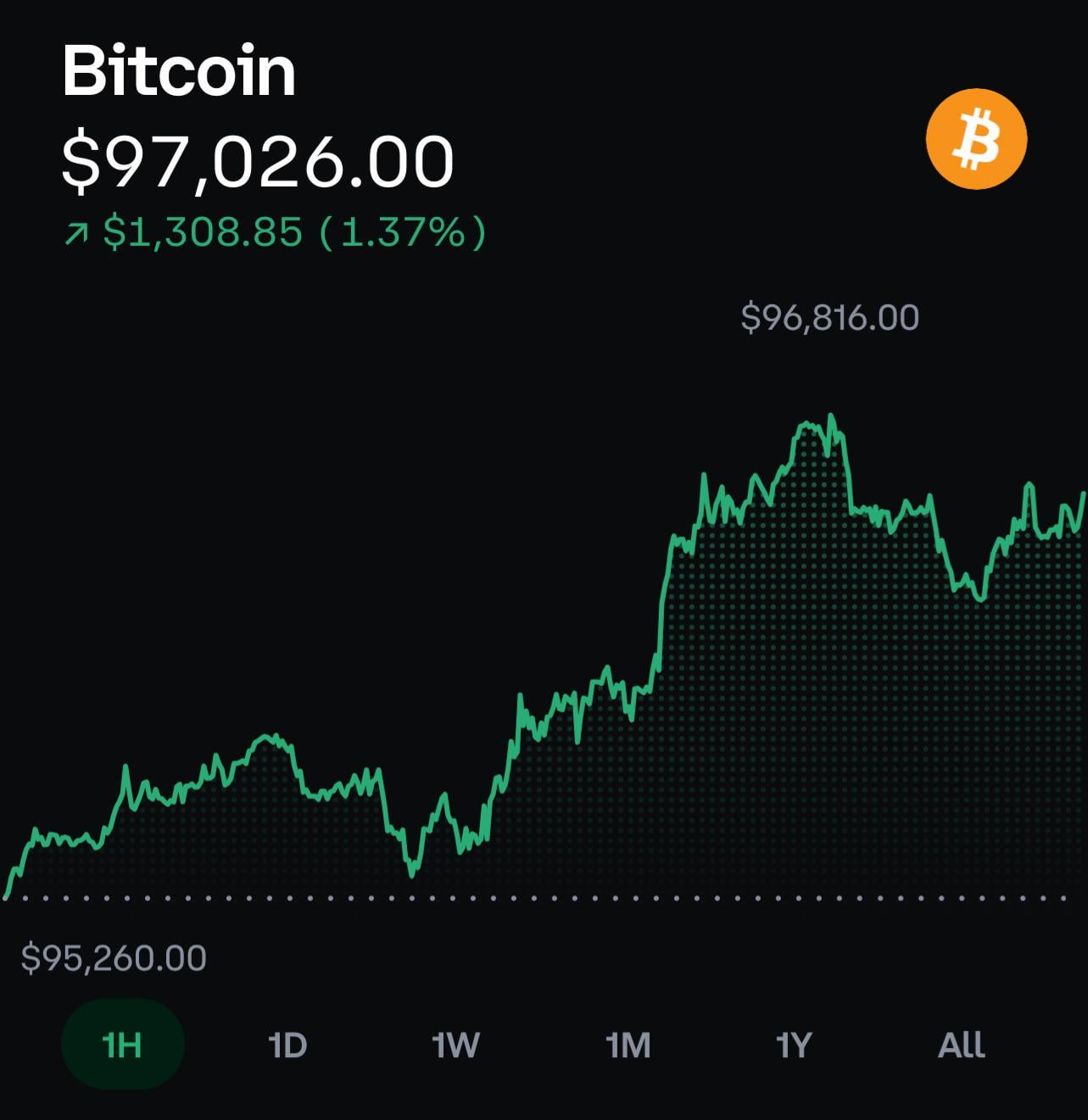
Task: Select the All time range
Action: point(961,1045)
